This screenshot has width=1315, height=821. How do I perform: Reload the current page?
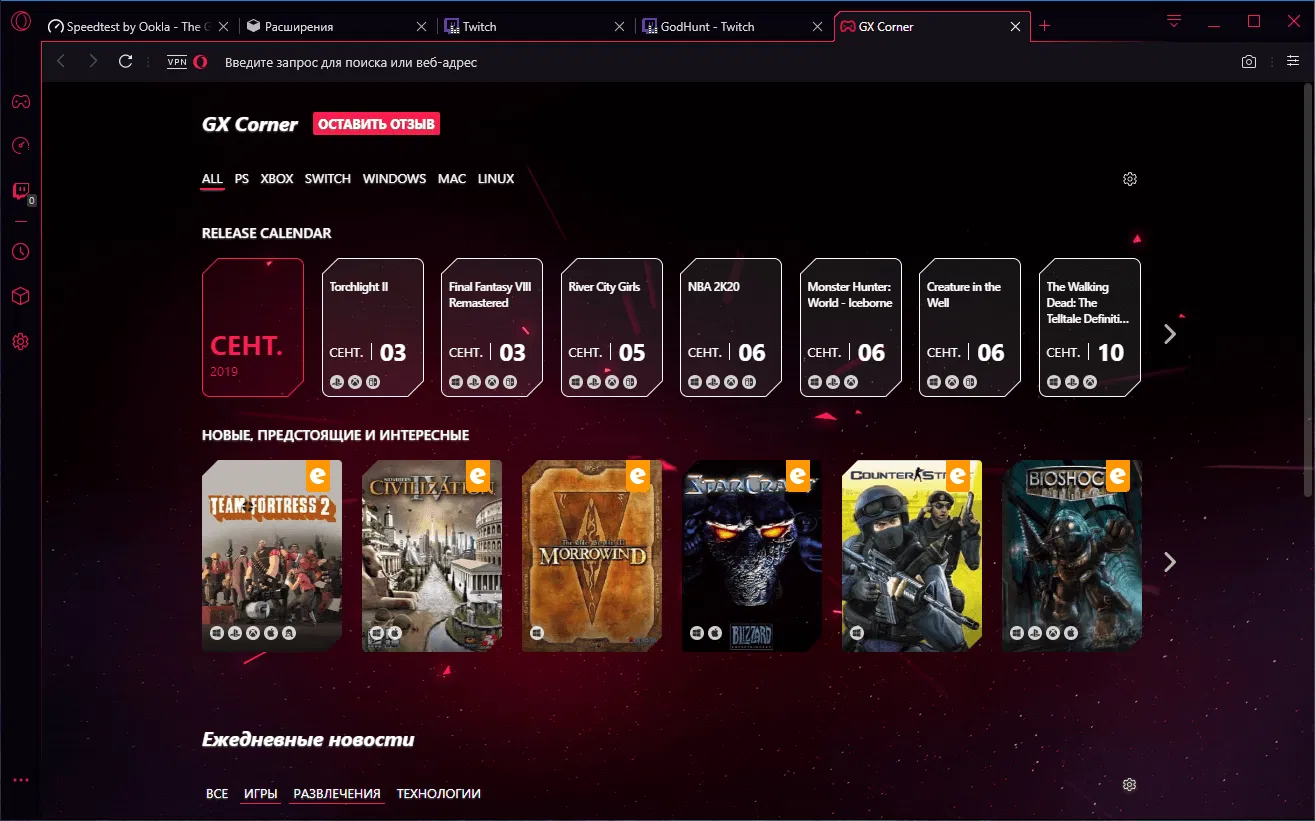pos(125,62)
